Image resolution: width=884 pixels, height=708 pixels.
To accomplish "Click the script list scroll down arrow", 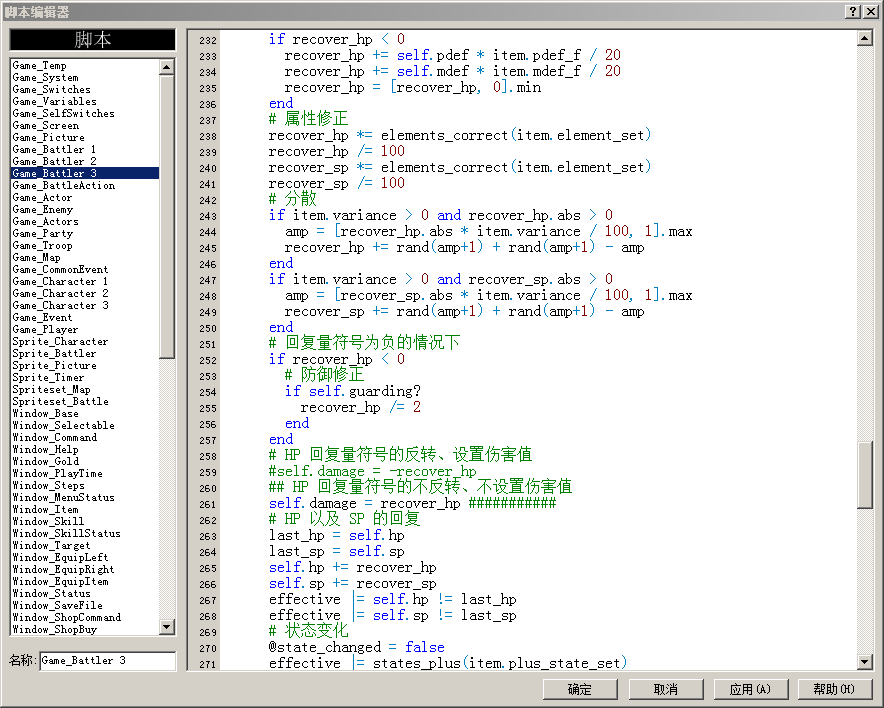I will [x=166, y=627].
